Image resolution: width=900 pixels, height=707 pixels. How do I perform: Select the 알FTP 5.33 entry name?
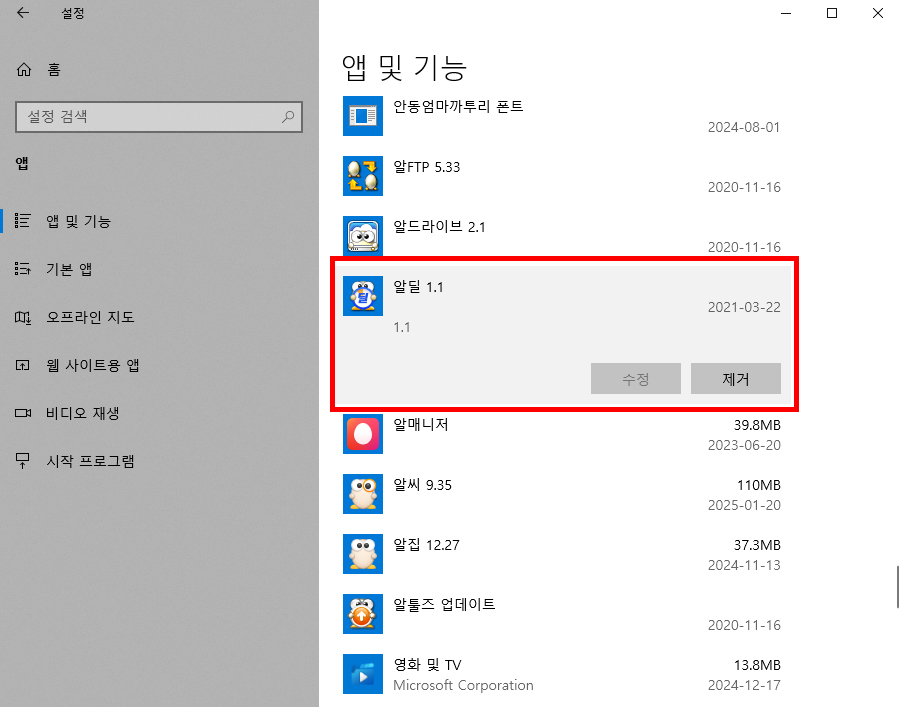click(426, 167)
